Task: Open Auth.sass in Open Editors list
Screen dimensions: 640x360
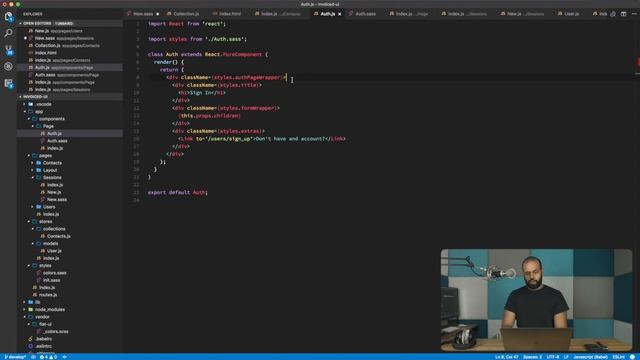Action: click(70, 75)
